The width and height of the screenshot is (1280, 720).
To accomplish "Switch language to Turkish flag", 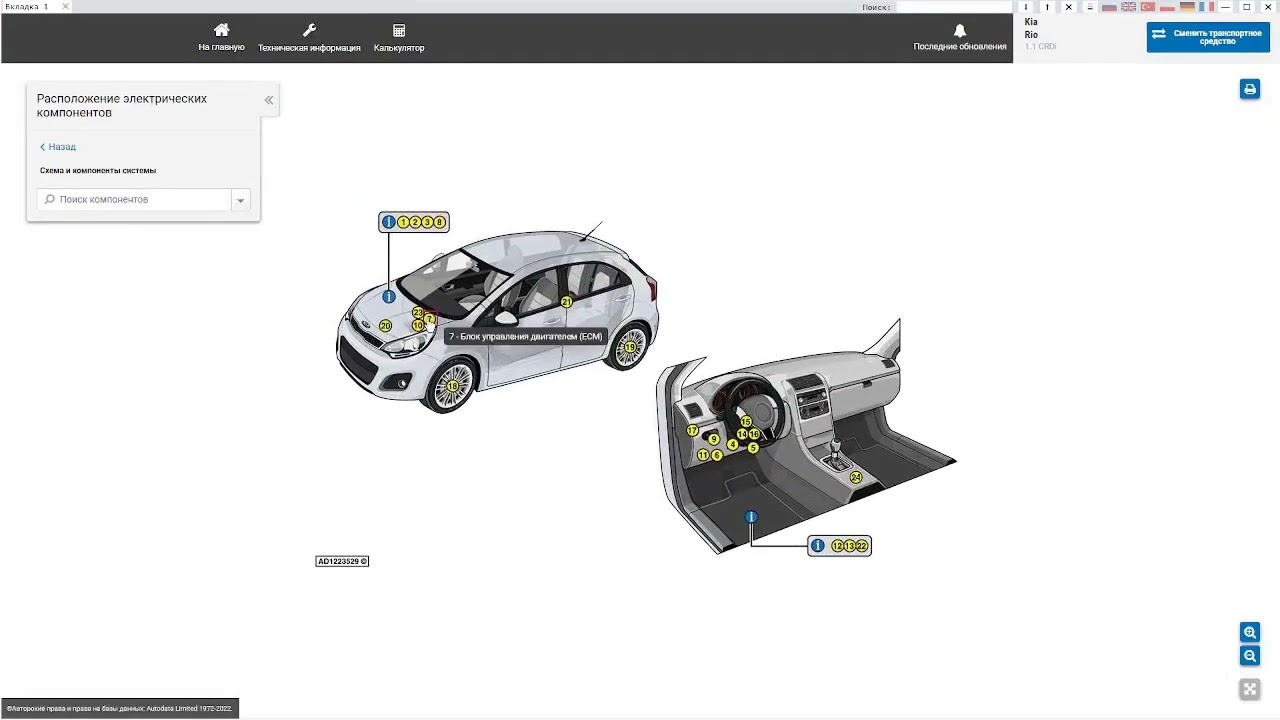I will pyautogui.click(x=1148, y=7).
